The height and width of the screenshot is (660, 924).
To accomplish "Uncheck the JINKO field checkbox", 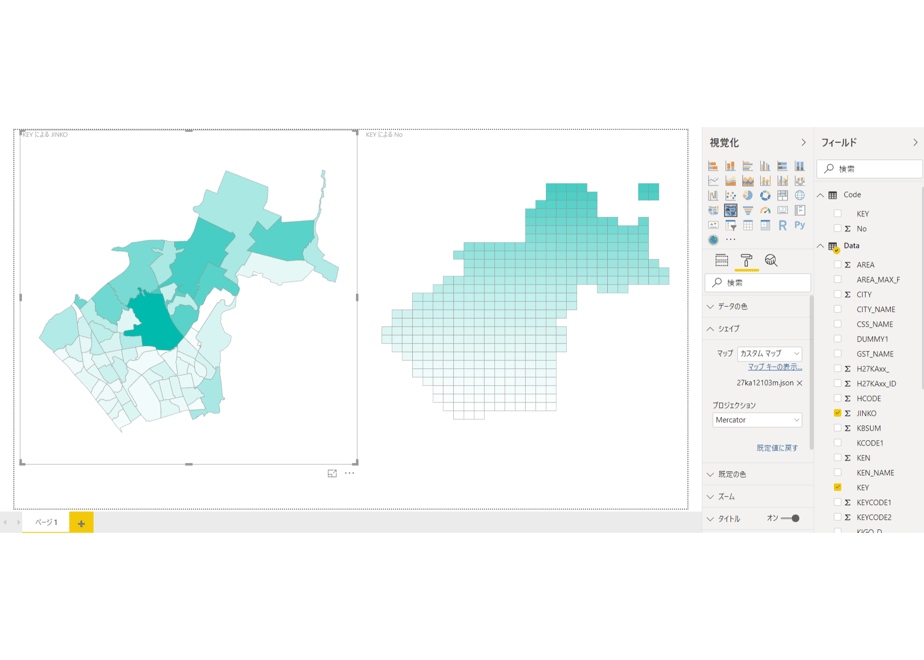I will pos(837,413).
